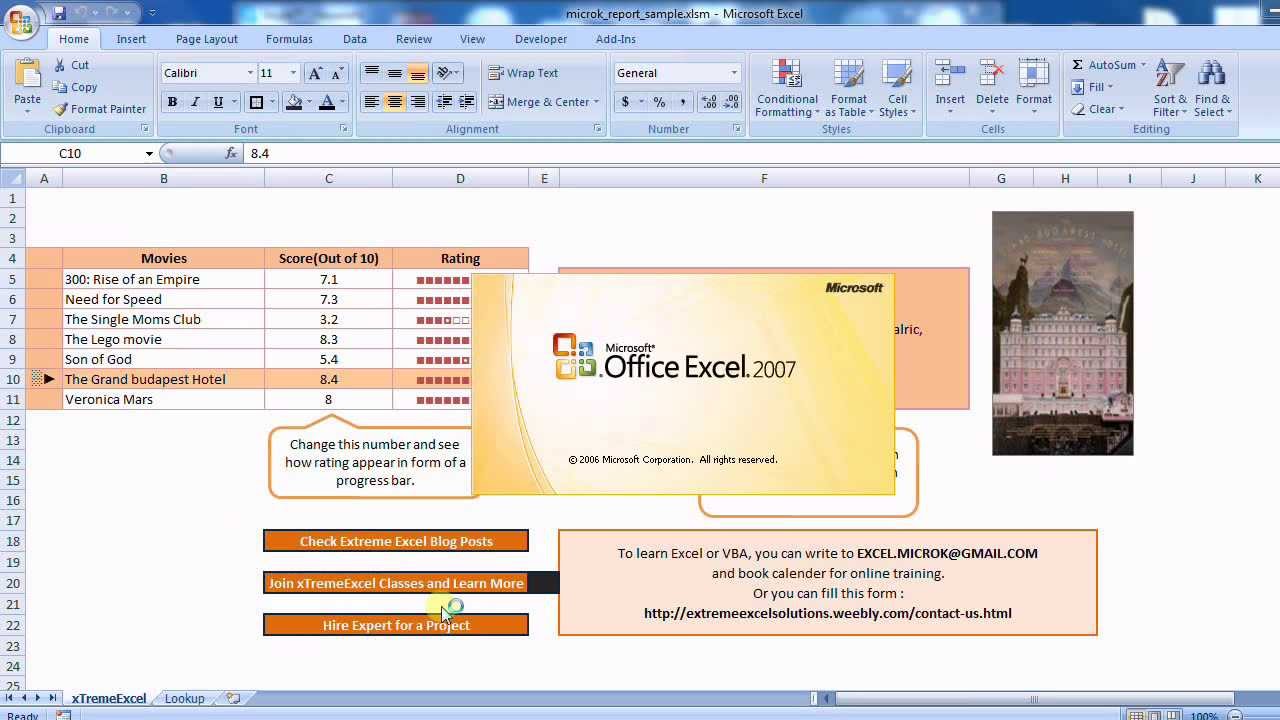Viewport: 1280px width, 720px height.
Task: Save using Quick Access floppy icon
Action: tap(59, 13)
